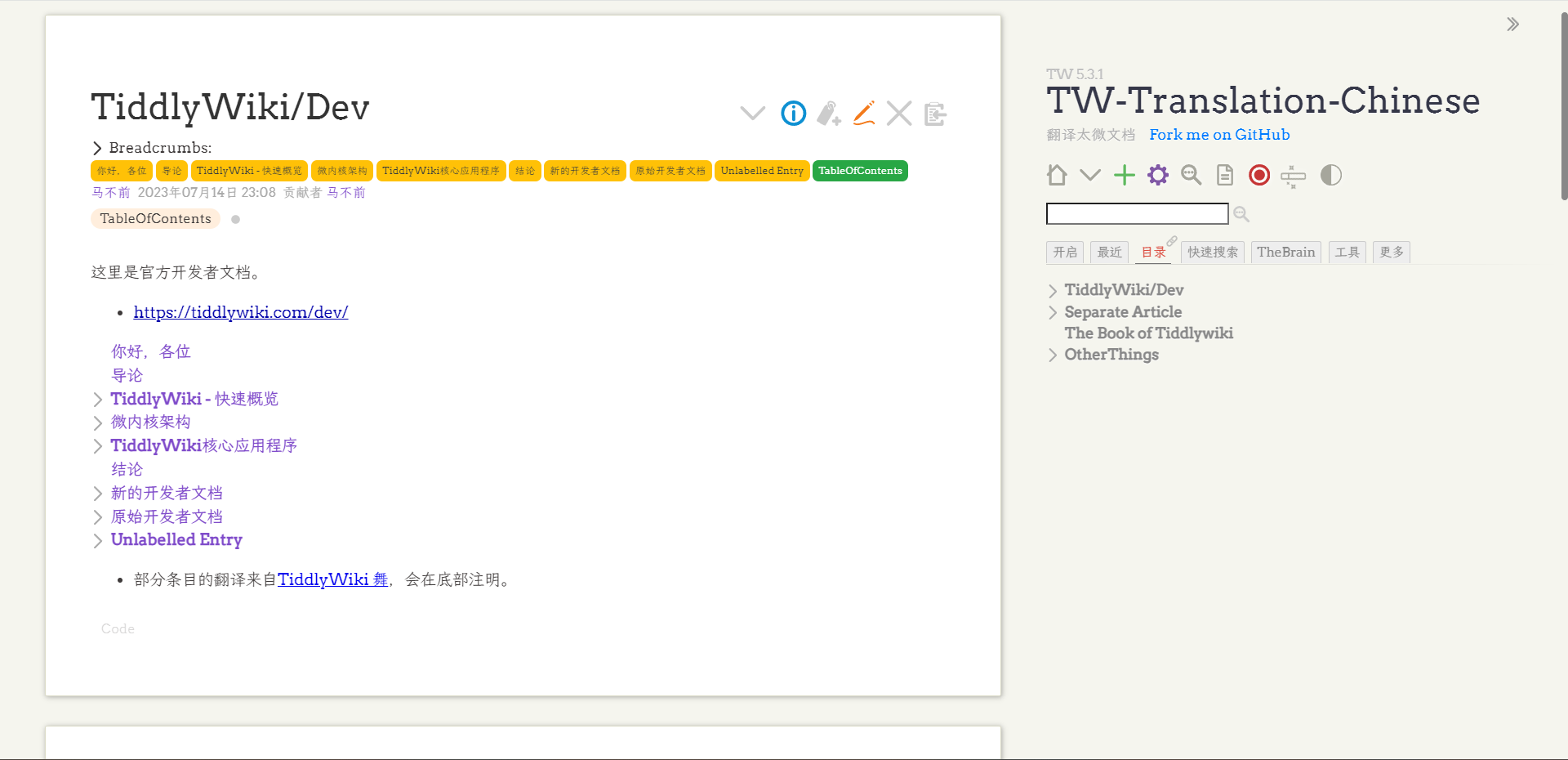Open the TheBrain sidebar tab
The height and width of the screenshot is (760, 1568).
1286,253
